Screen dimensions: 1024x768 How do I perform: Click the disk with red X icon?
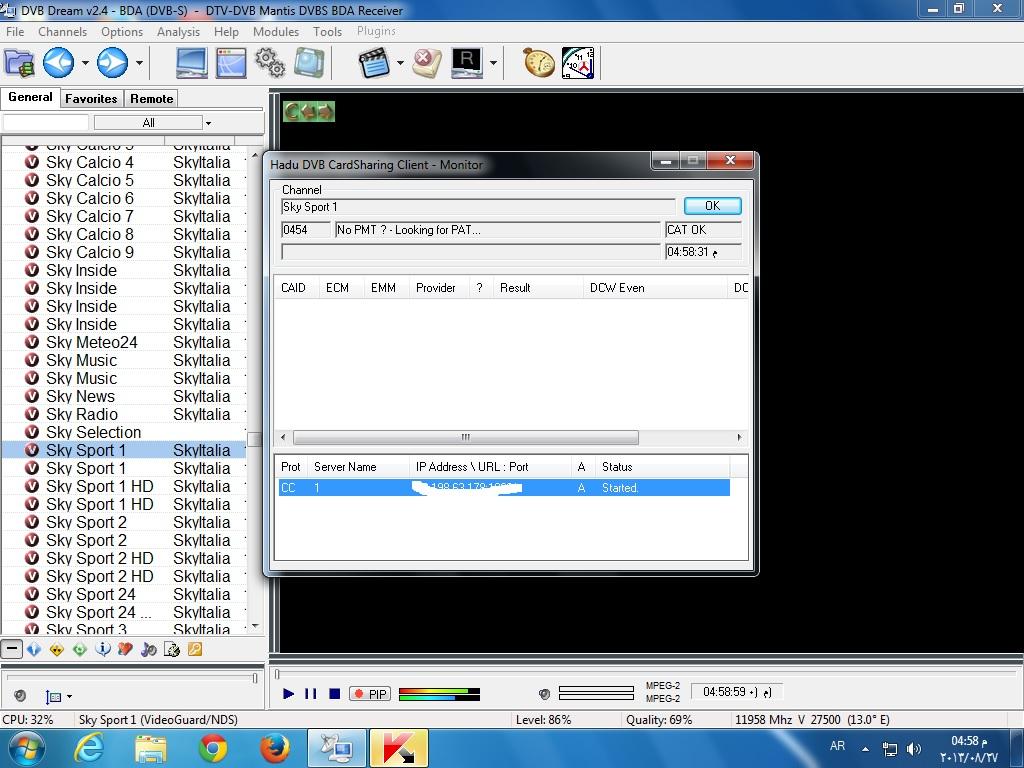428,63
